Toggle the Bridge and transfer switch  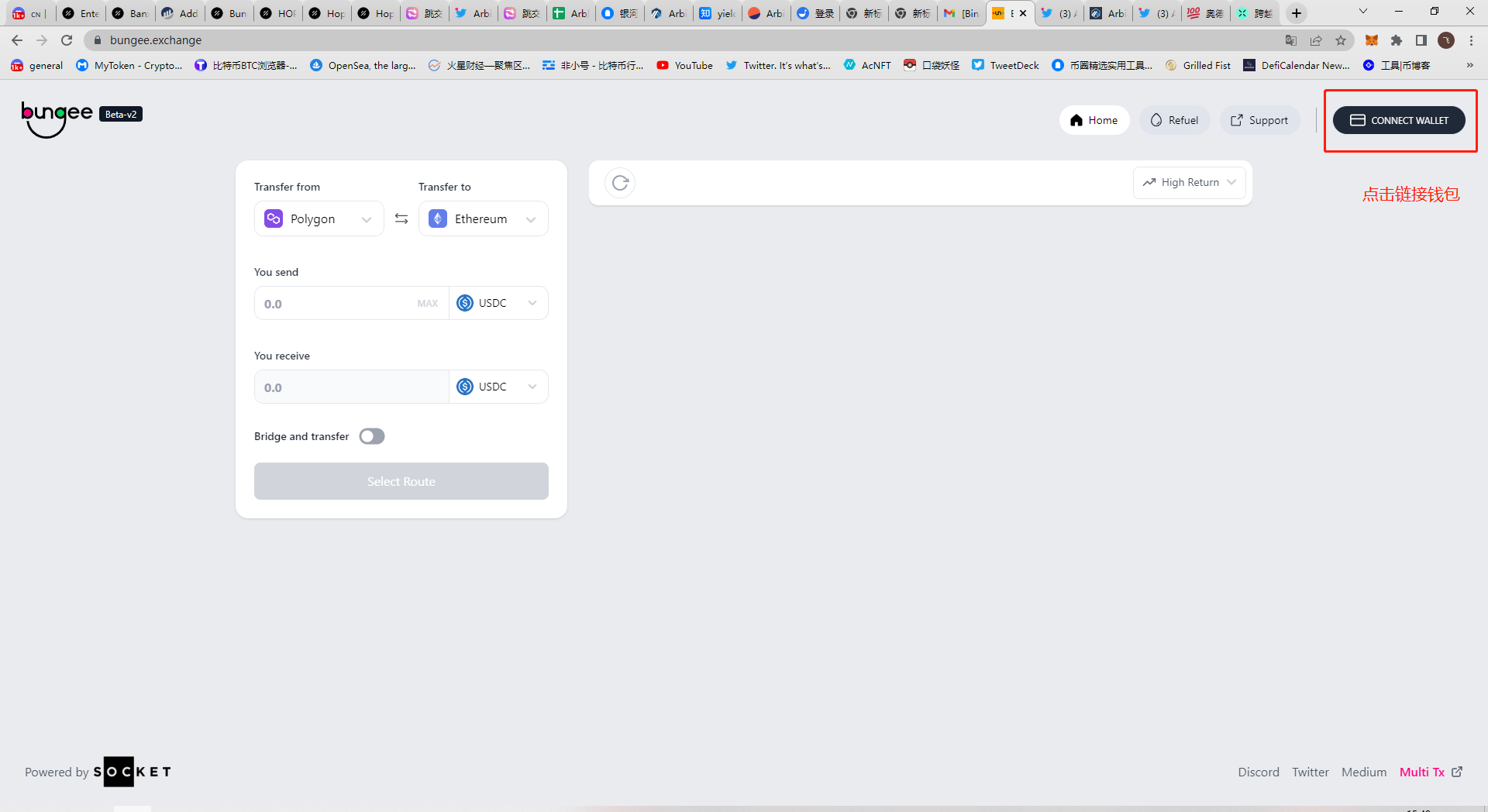pos(372,436)
